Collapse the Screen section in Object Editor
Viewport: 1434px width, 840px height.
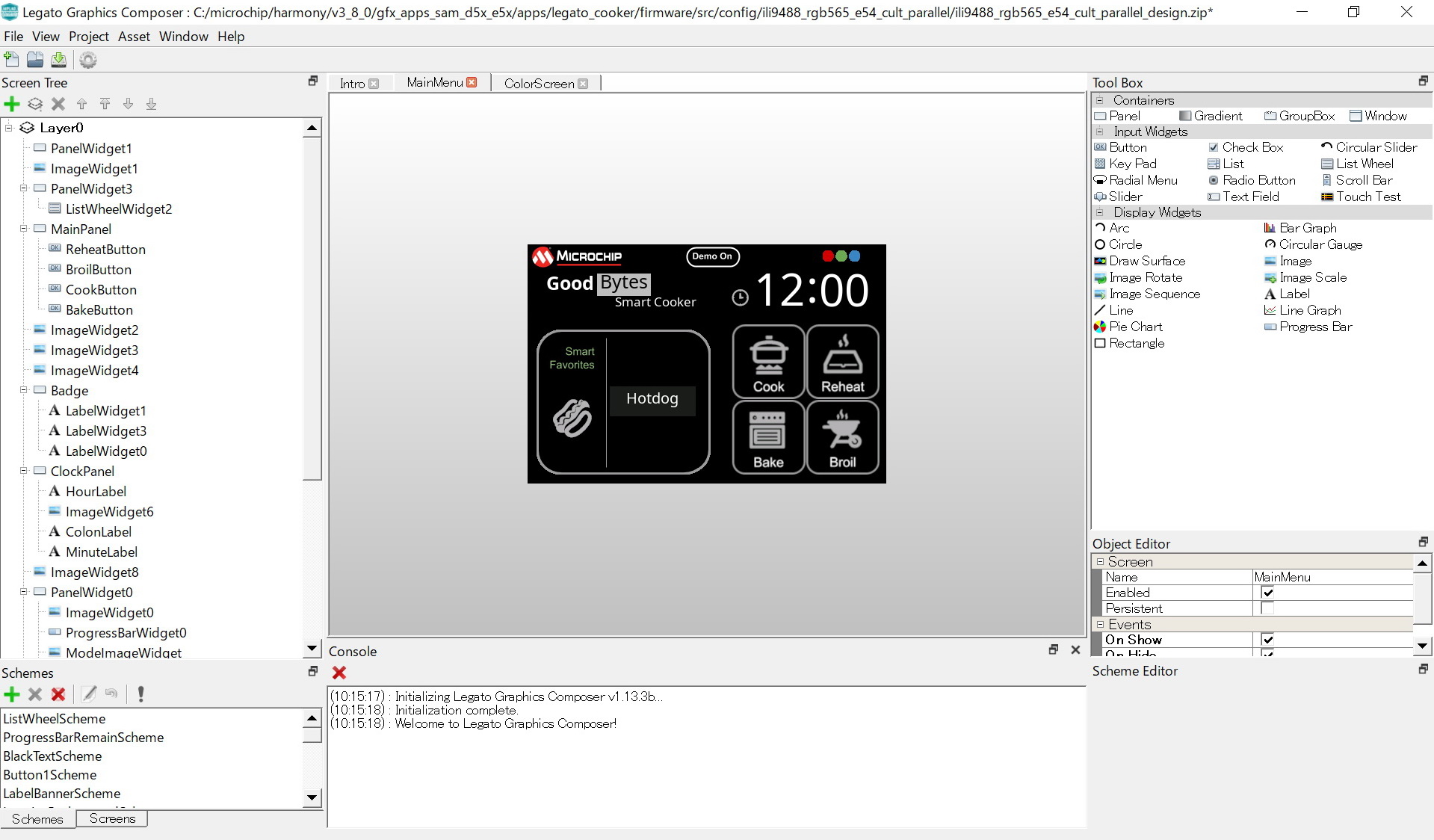[x=1100, y=561]
